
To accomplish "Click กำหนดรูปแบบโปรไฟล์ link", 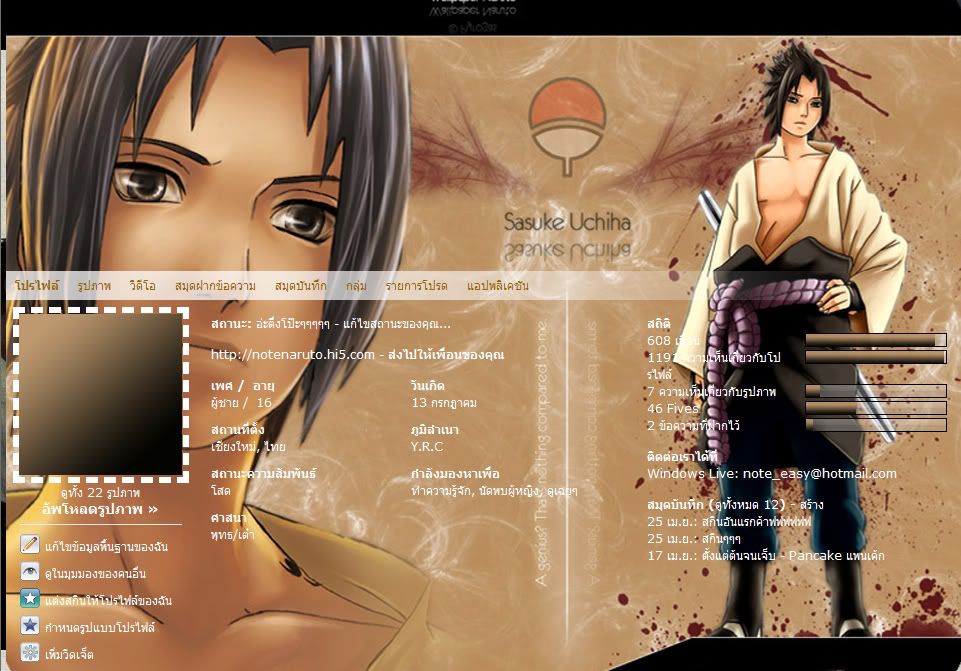I will pyautogui.click(x=100, y=627).
